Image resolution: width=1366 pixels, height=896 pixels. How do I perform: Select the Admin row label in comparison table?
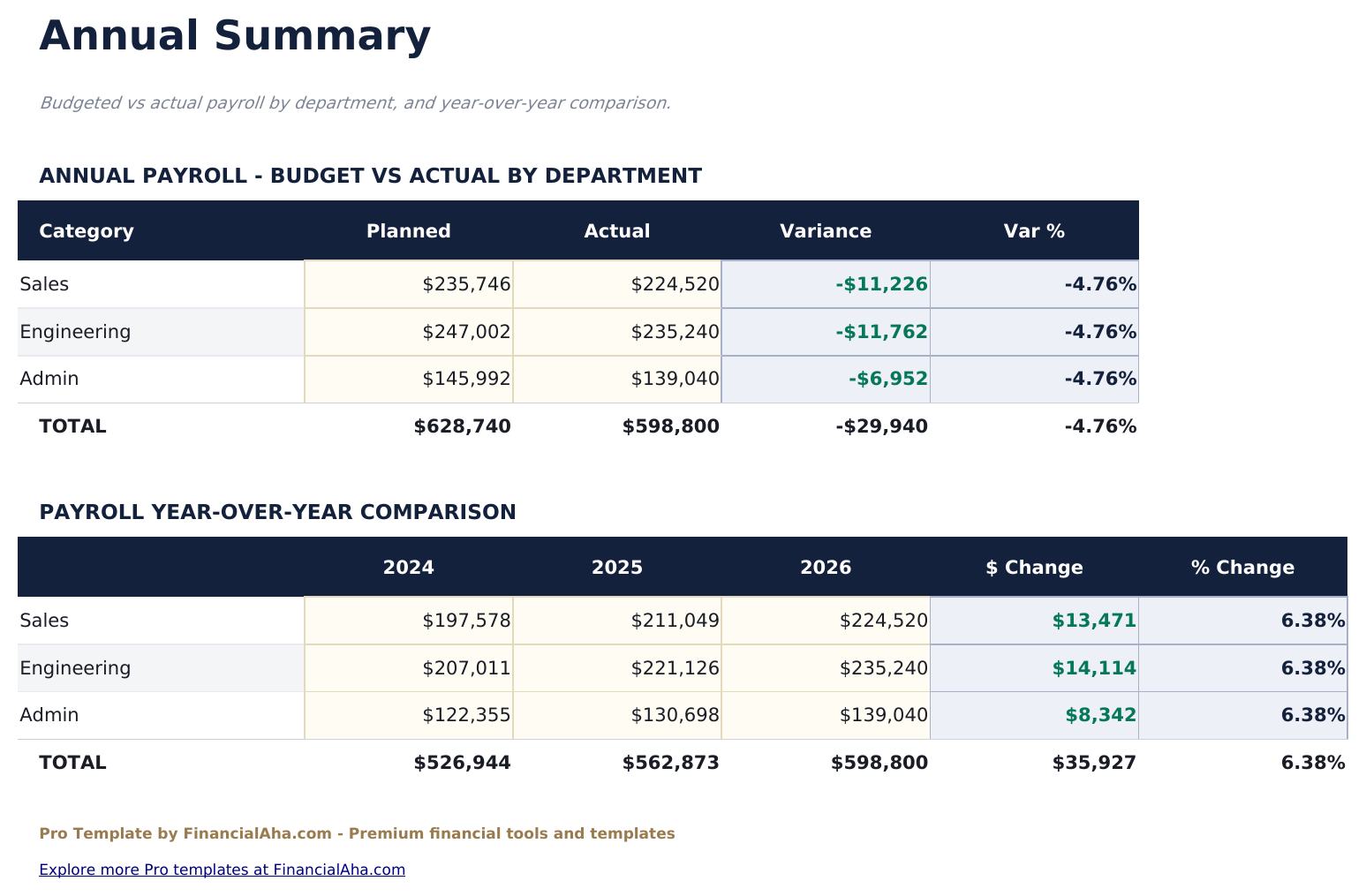tap(49, 715)
